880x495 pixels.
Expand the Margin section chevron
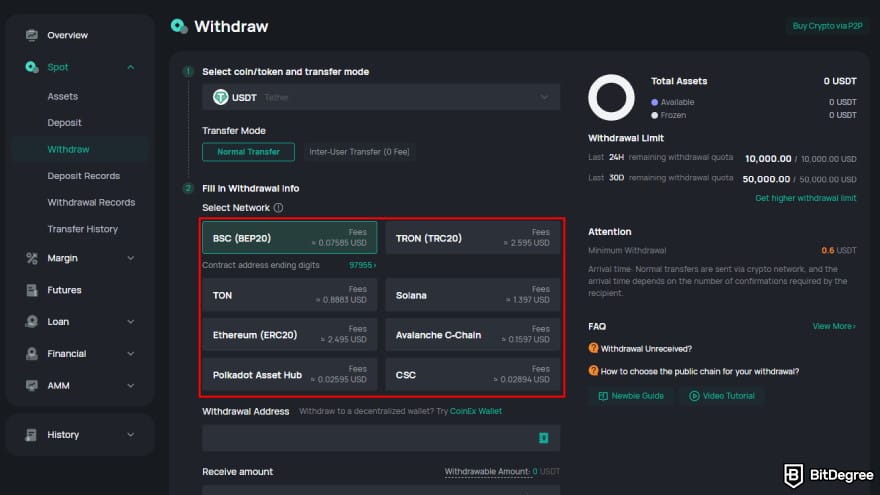131,258
